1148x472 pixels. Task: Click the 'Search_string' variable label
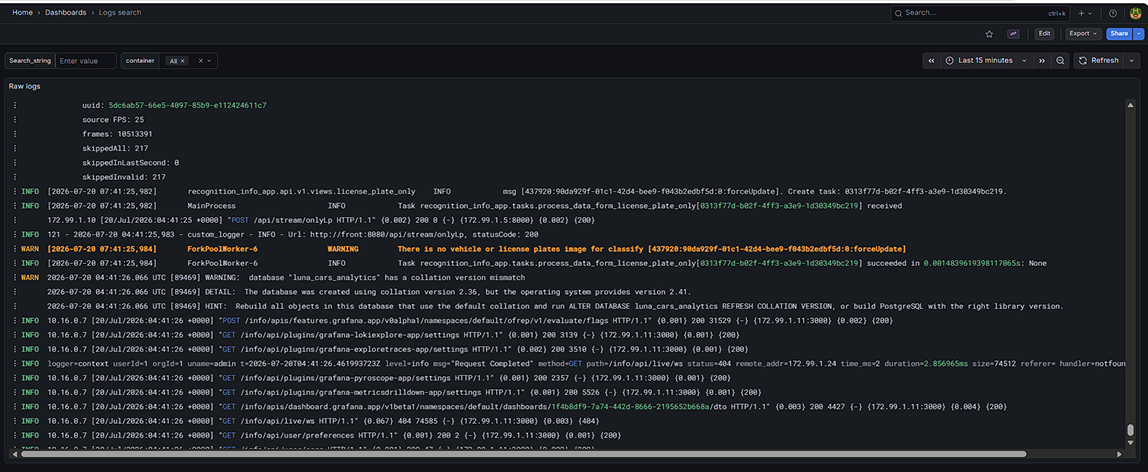pos(30,61)
